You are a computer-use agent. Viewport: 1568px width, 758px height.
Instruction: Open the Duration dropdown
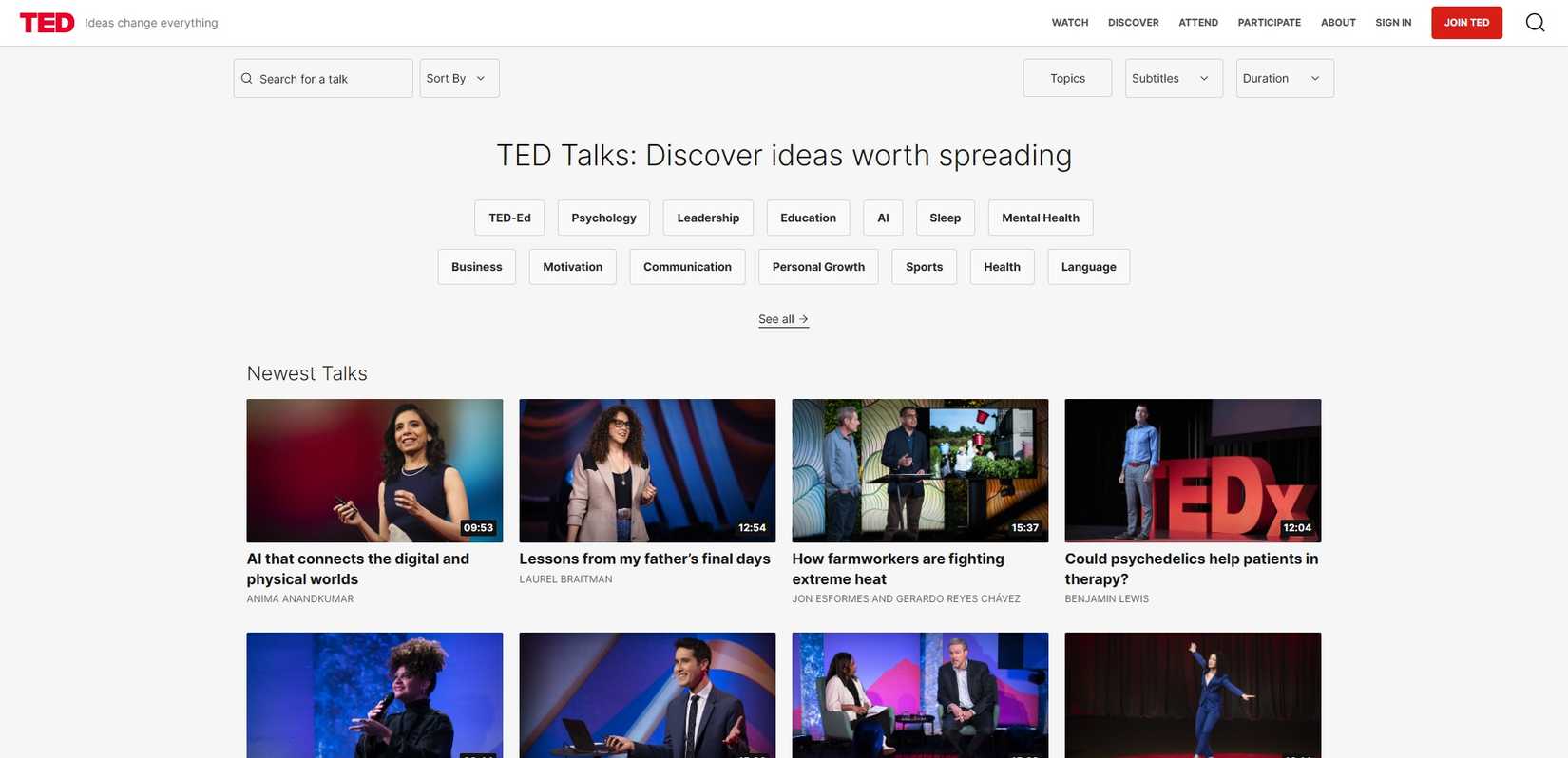point(1285,79)
